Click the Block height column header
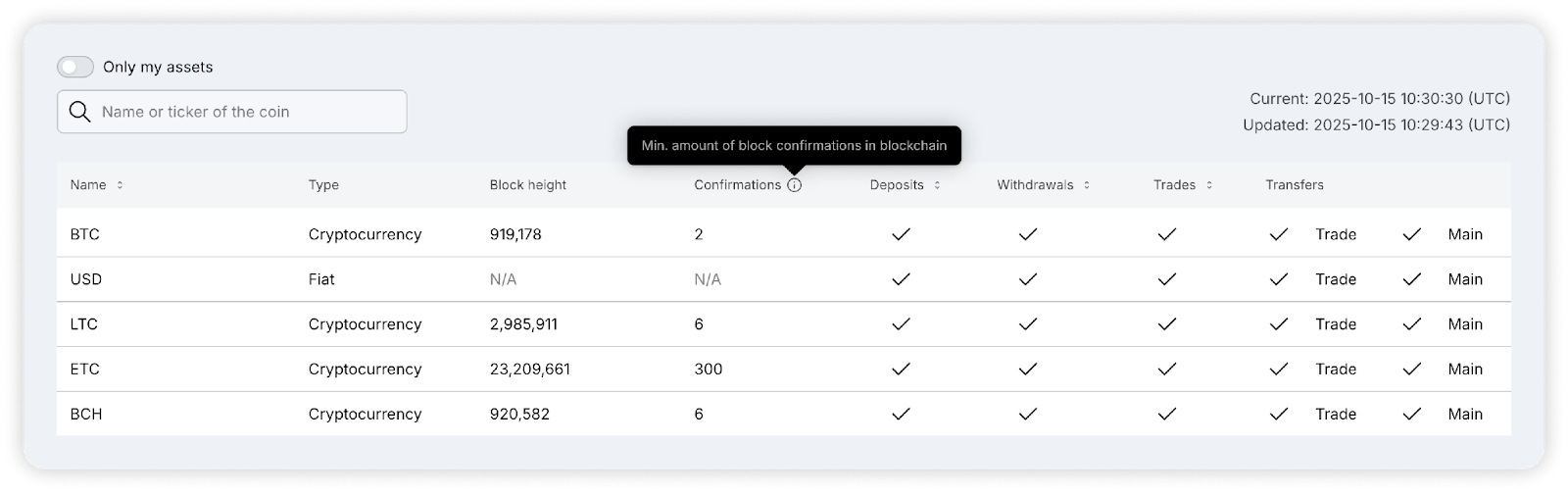This screenshot has height=493, width=1568. (x=527, y=185)
